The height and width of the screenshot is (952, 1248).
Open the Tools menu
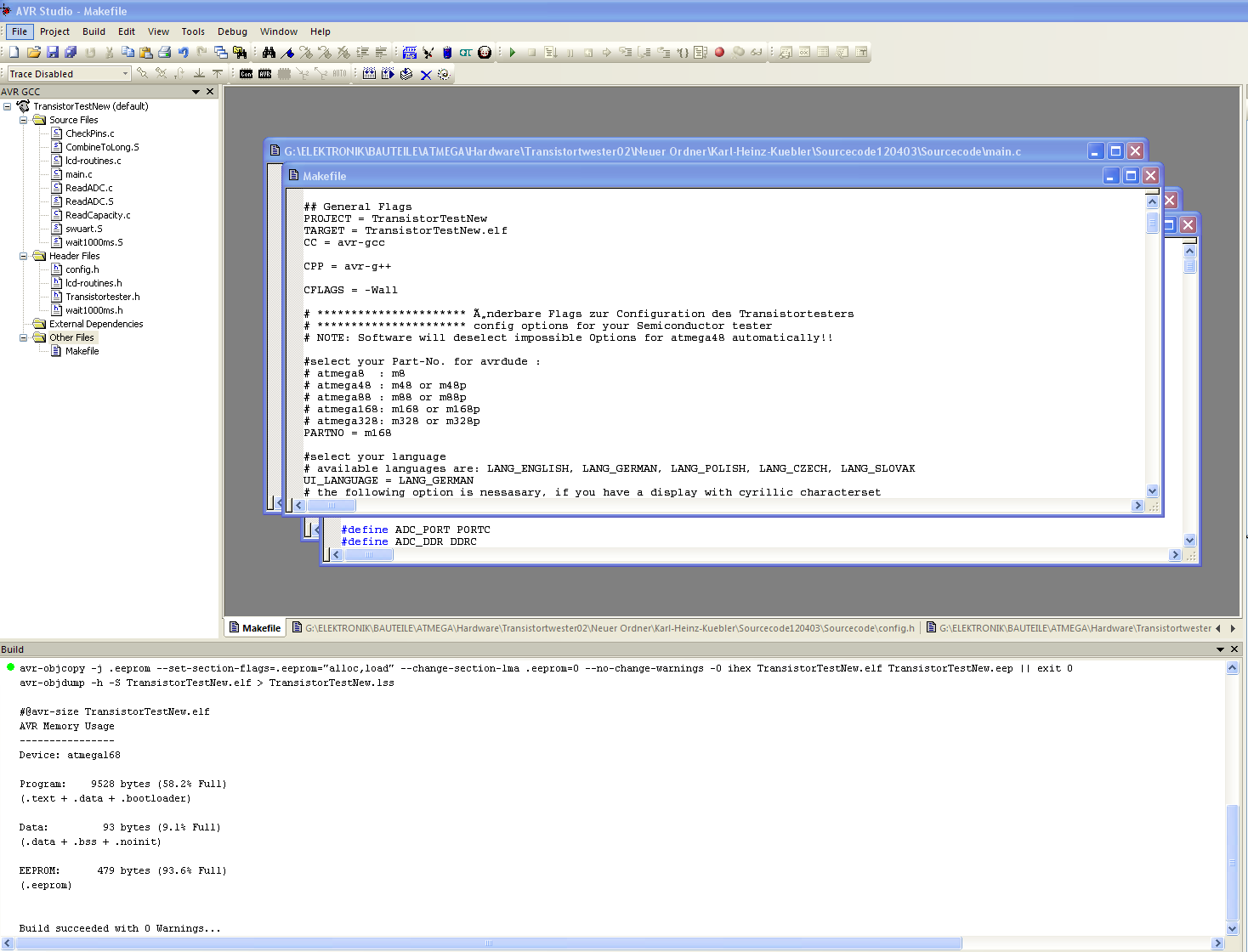[x=193, y=31]
